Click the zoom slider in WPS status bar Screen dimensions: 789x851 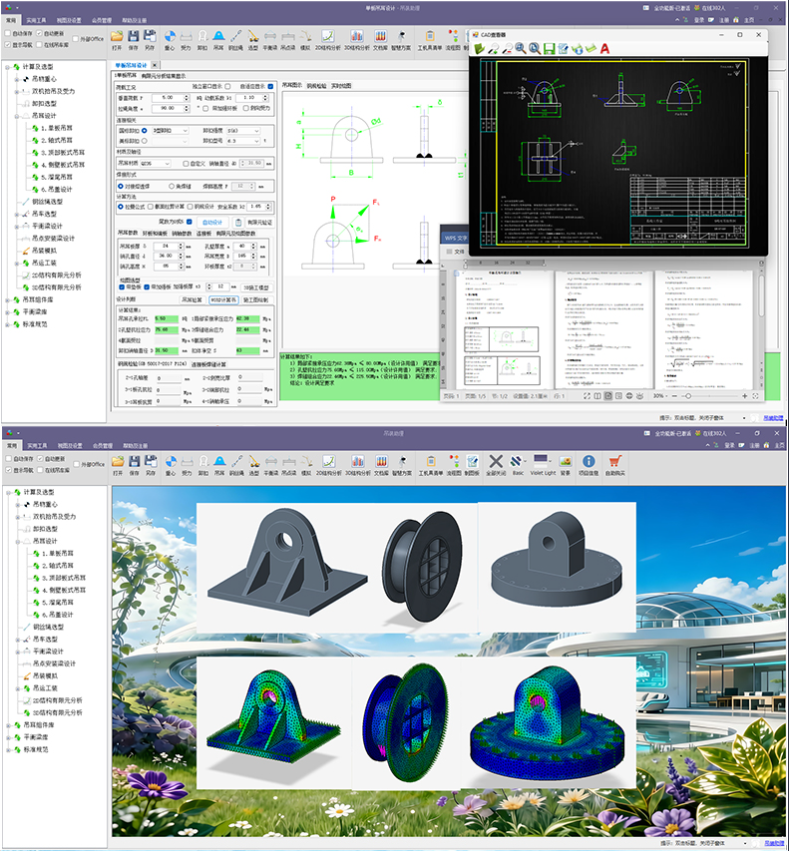click(688, 396)
